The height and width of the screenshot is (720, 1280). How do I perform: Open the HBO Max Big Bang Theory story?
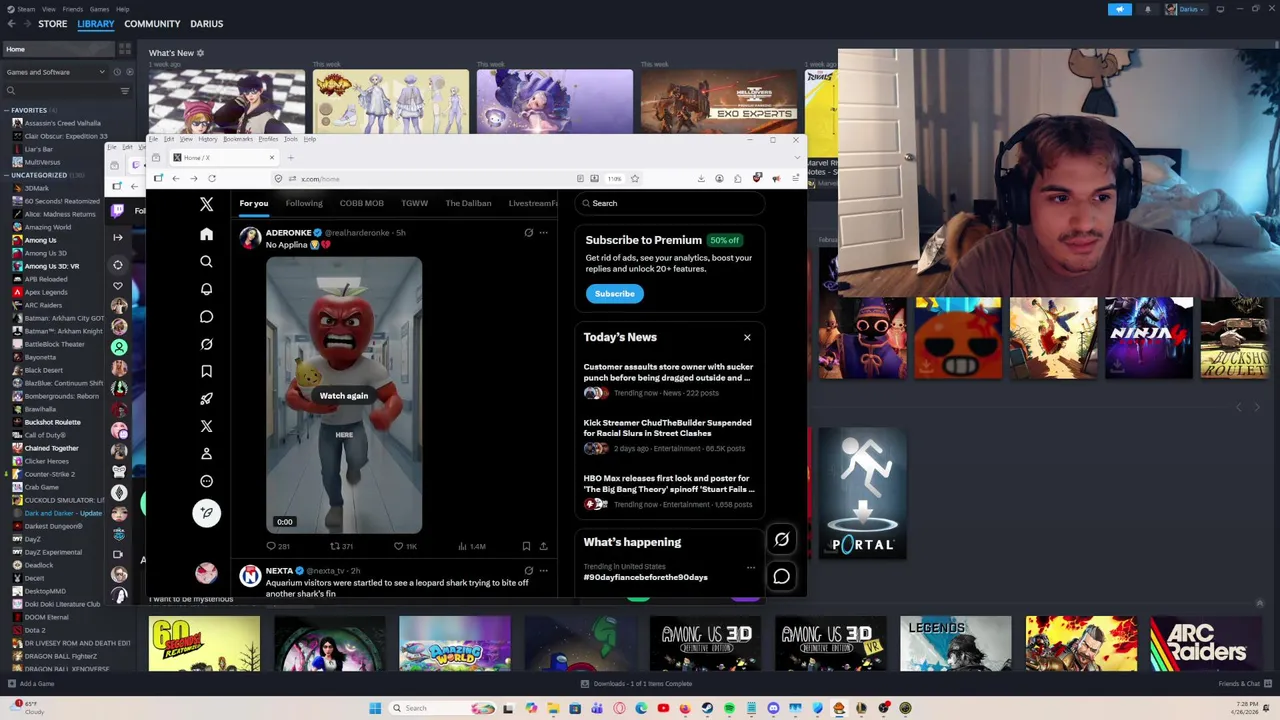(668, 484)
